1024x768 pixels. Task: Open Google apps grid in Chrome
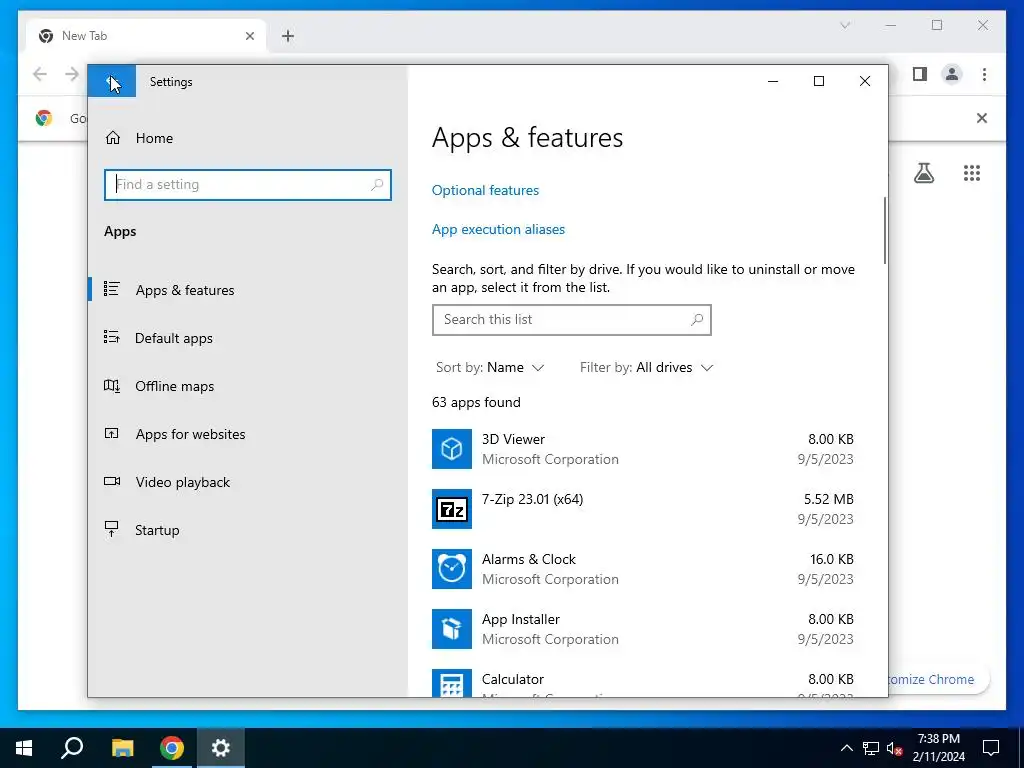[972, 173]
